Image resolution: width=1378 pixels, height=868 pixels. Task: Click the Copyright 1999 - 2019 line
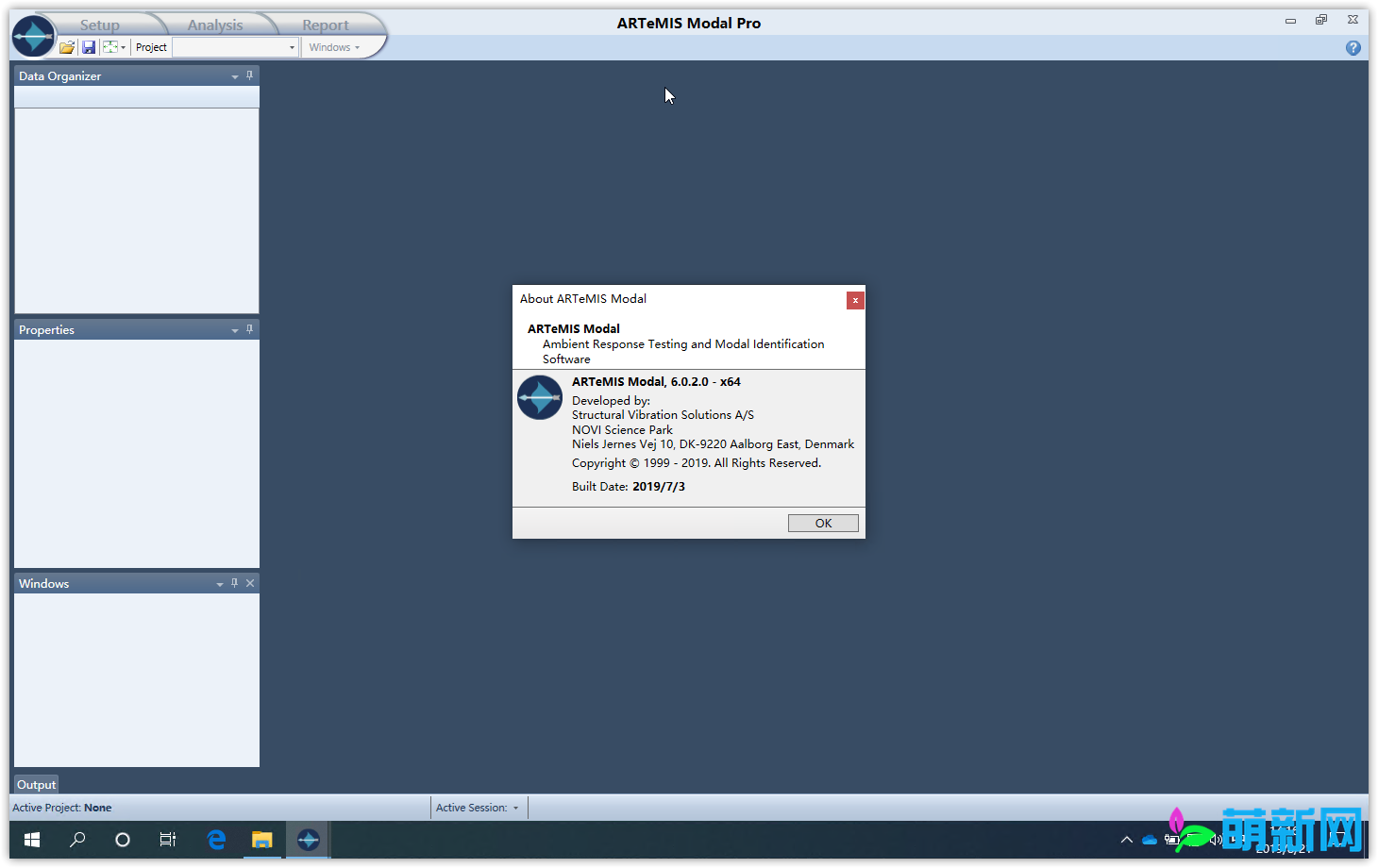click(697, 463)
